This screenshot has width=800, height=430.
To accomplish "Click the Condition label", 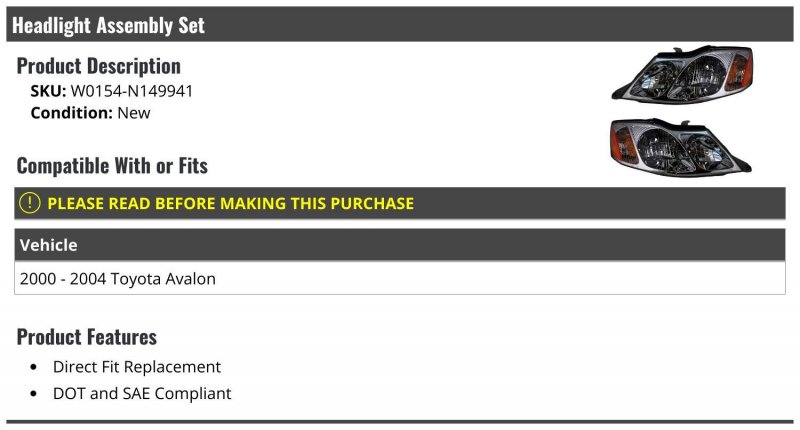I will pos(71,113).
